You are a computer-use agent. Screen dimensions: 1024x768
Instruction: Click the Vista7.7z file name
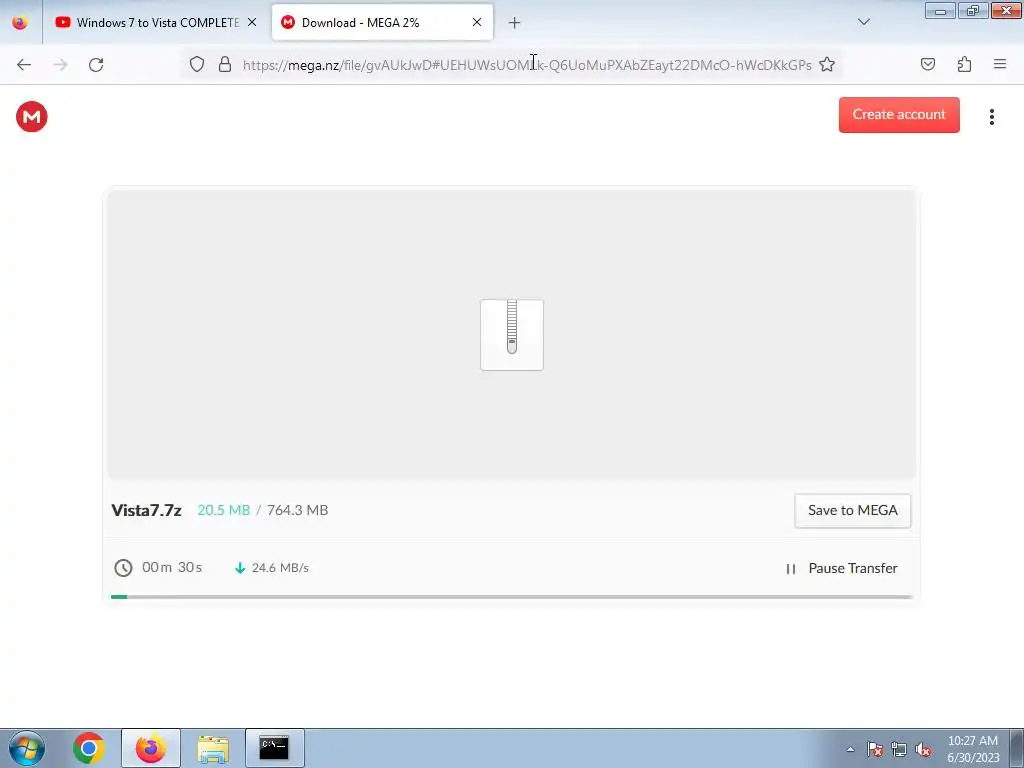[146, 510]
